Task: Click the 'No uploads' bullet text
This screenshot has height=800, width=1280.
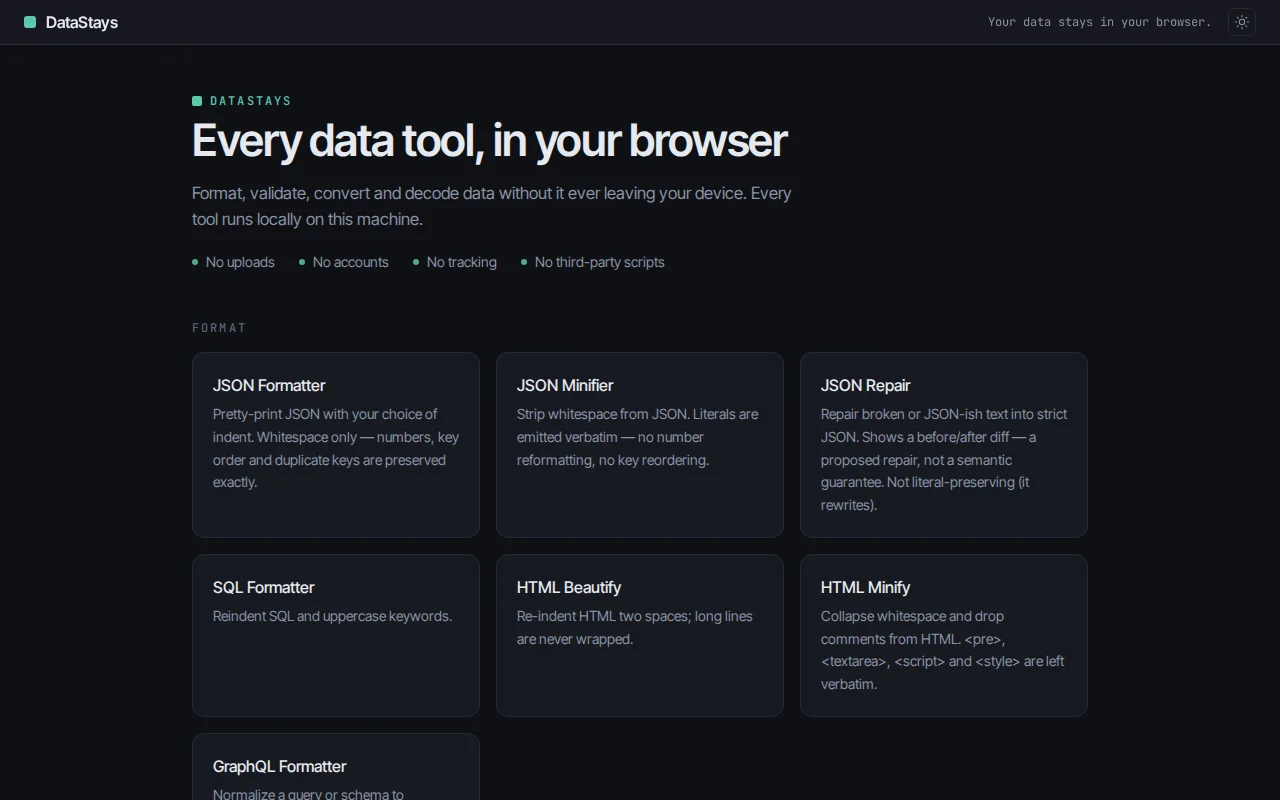Action: [x=240, y=262]
